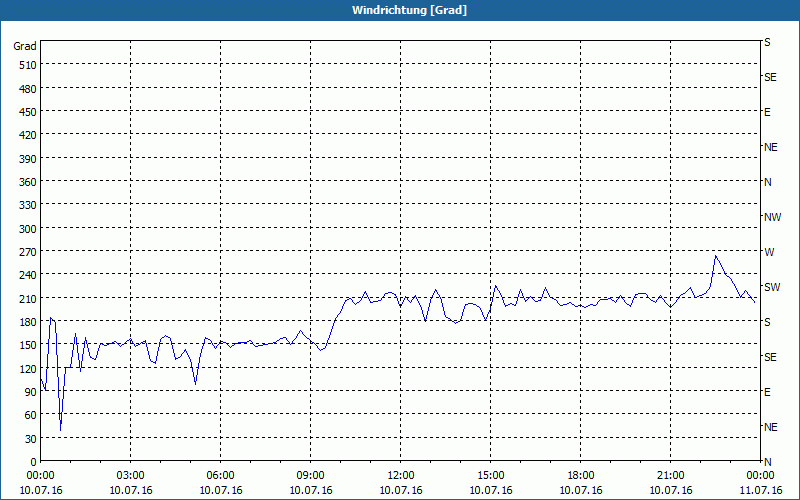This screenshot has height=500, width=800.
Task: Select the 300 y-axis value
Action: pos(28,229)
